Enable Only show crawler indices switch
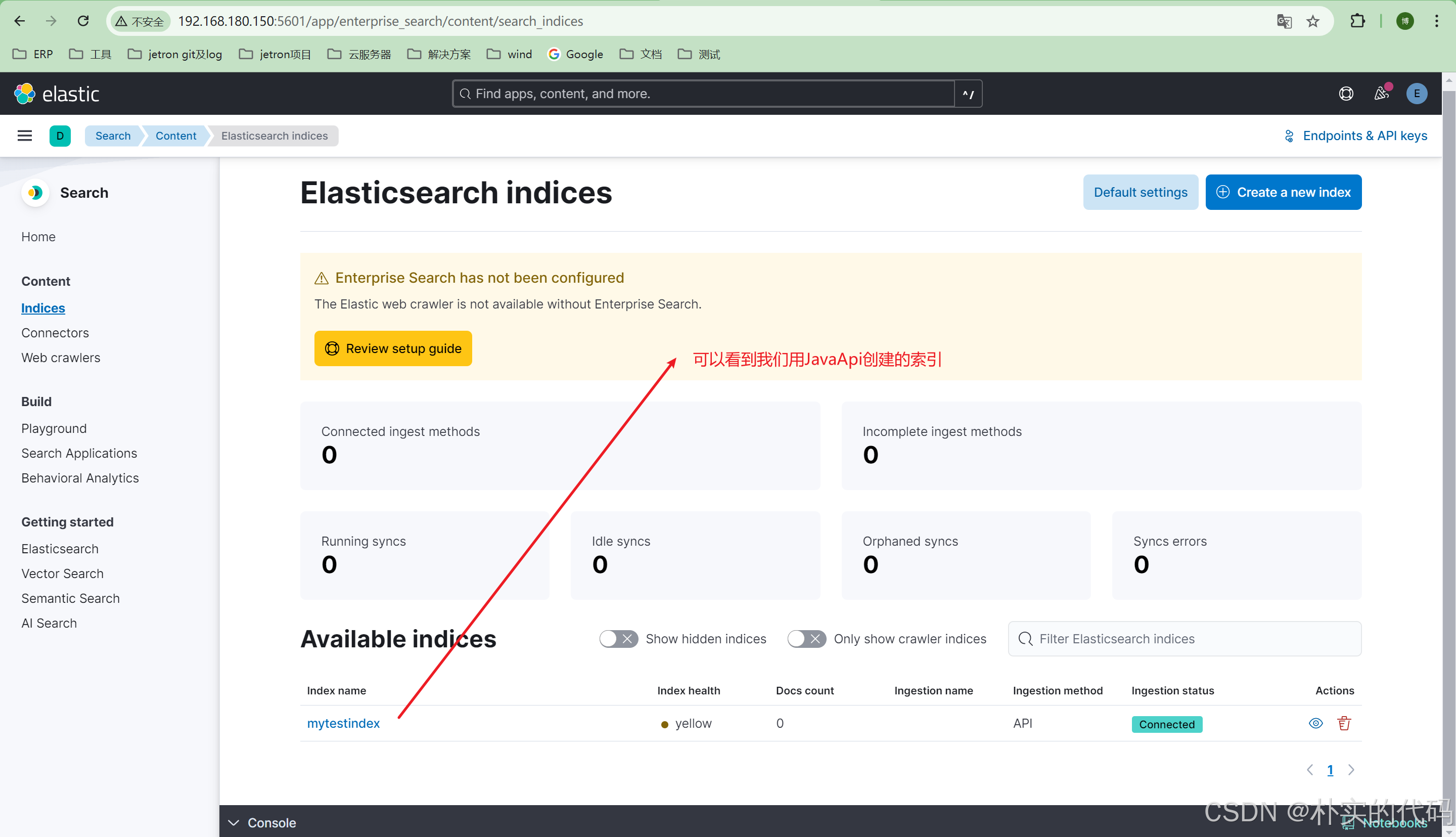Viewport: 1456px width, 837px height. 806,639
